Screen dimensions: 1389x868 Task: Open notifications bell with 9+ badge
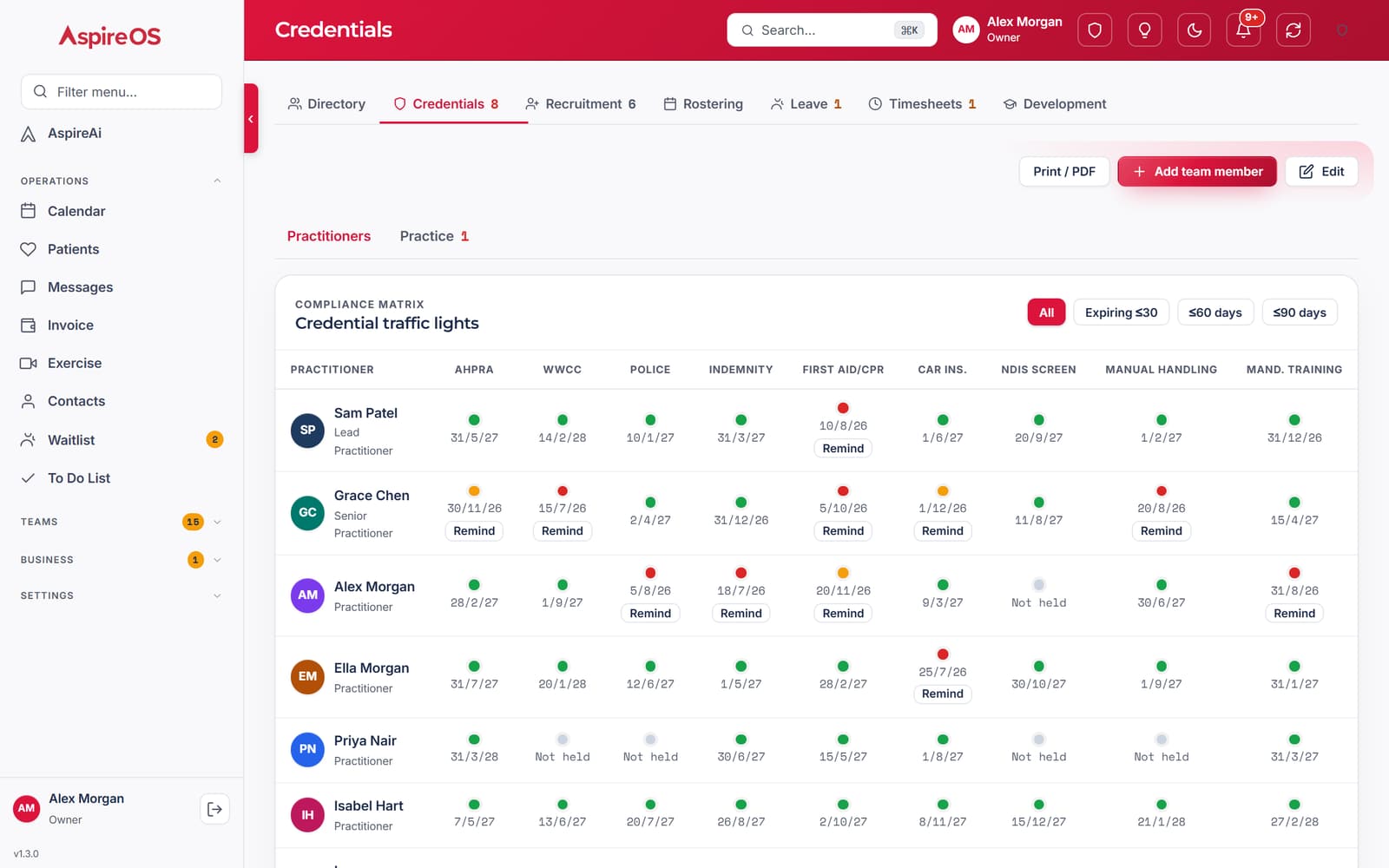(1244, 30)
